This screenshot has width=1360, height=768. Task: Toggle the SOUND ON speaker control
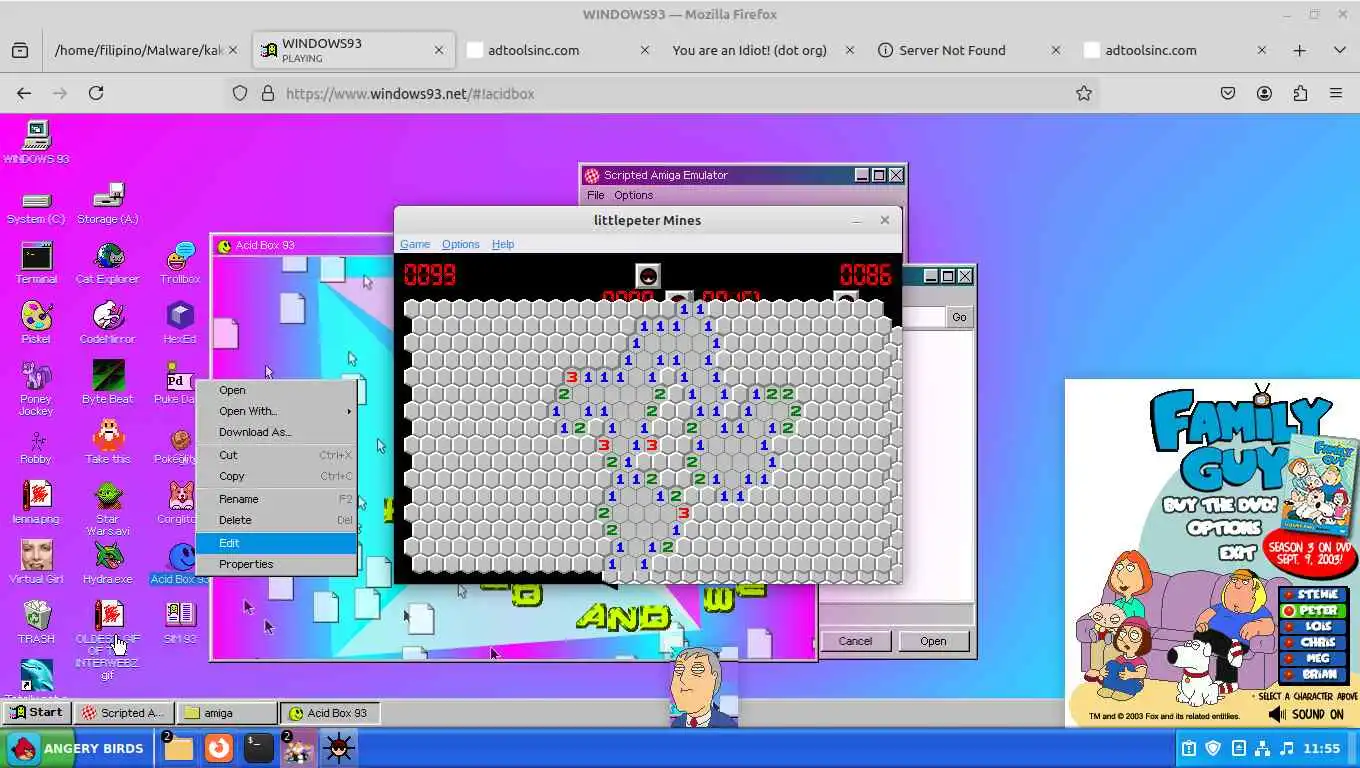click(x=1306, y=714)
